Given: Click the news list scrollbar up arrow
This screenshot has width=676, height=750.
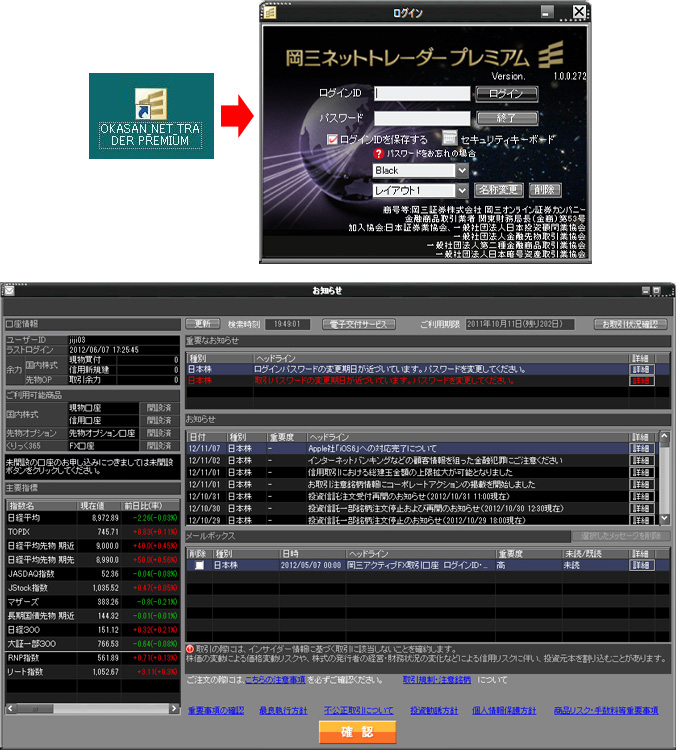Looking at the screenshot, I should point(665,436).
